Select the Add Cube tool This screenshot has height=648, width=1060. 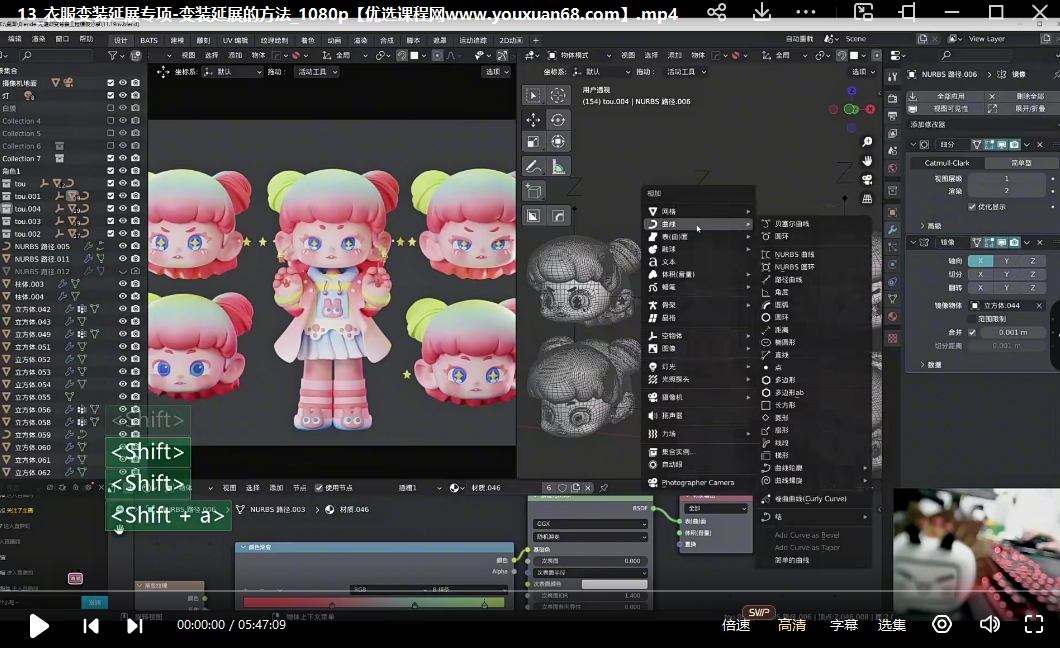click(x=533, y=191)
